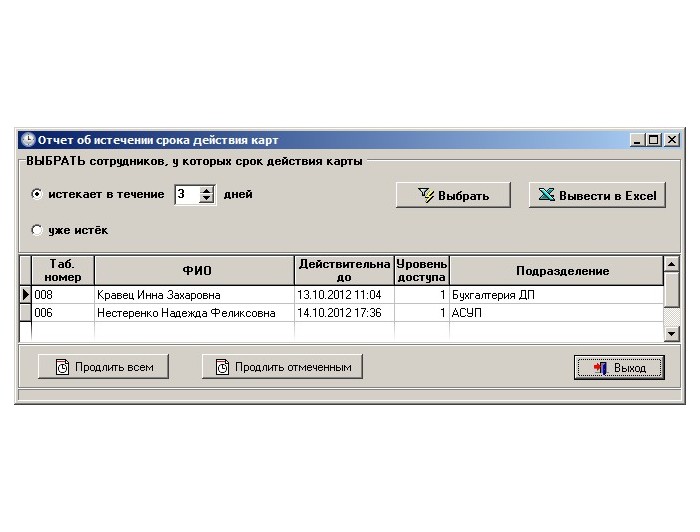700x532 pixels.
Task: Click date cell '13.10.2012 11:04'
Action: pyautogui.click(x=344, y=295)
